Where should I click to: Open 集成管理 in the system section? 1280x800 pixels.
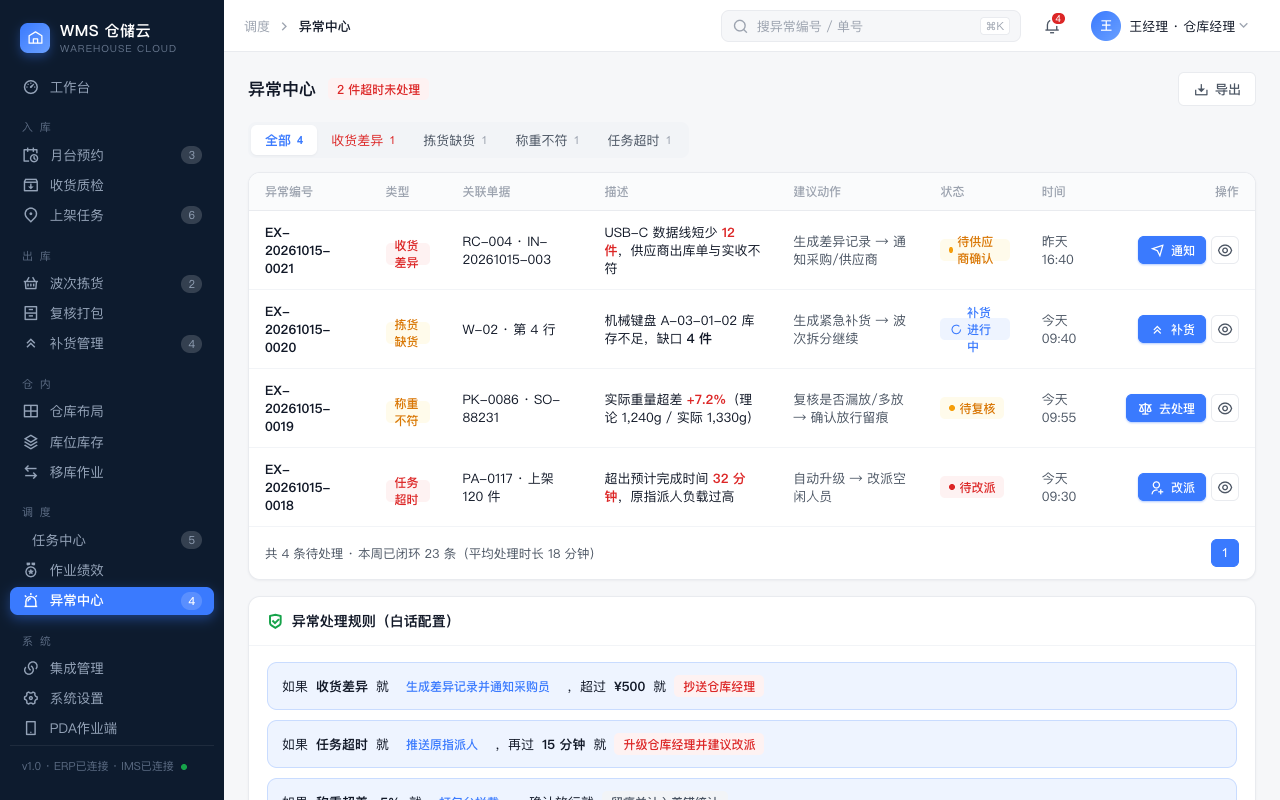pyautogui.click(x=112, y=668)
